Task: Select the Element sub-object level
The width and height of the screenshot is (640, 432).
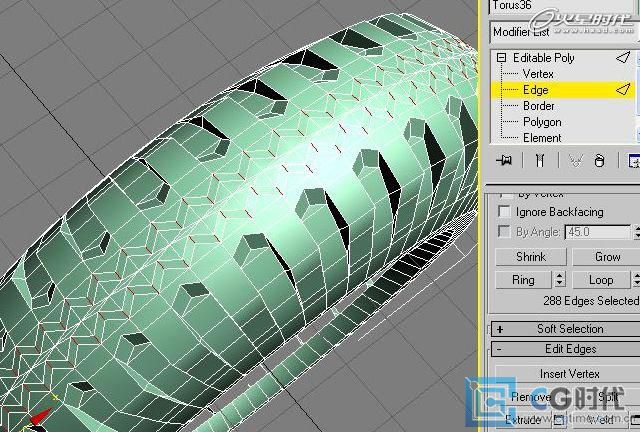Action: (542, 138)
